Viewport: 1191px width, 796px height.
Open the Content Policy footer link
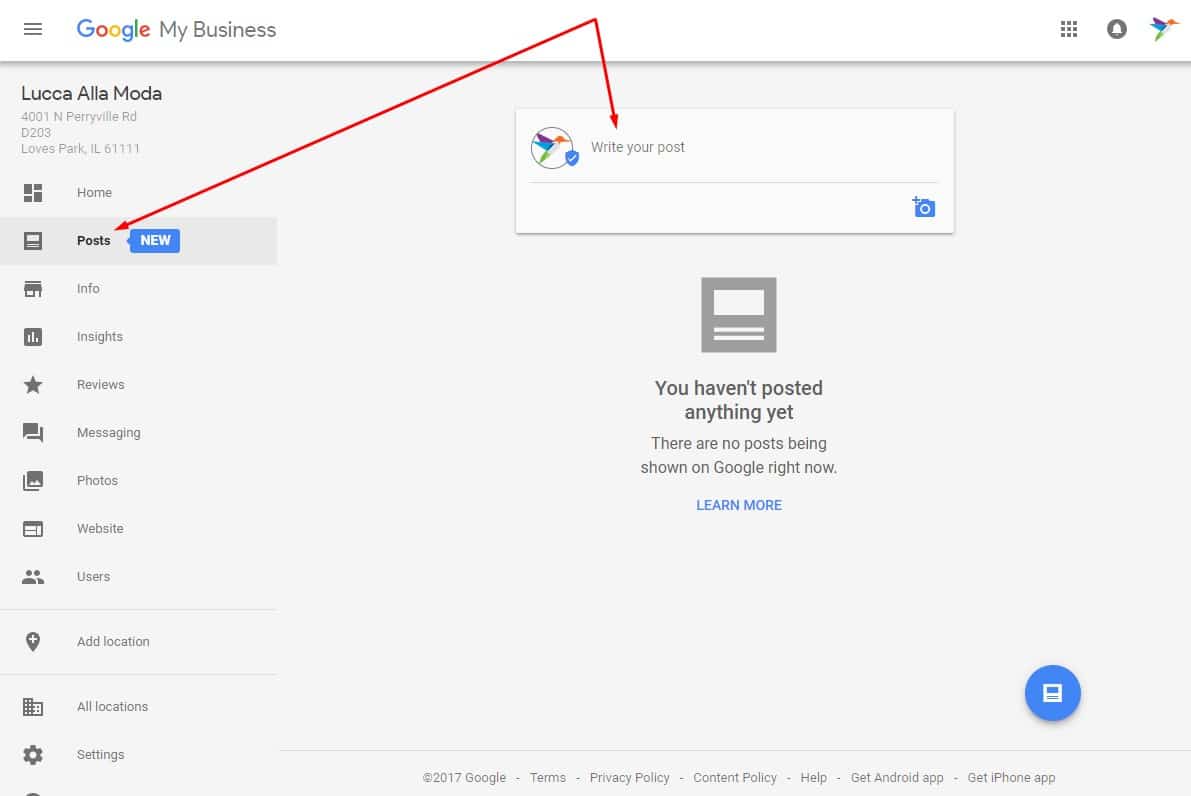[x=735, y=778]
